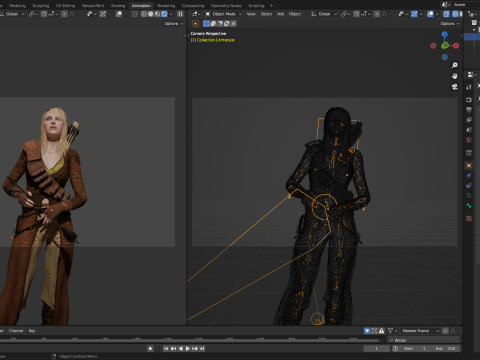This screenshot has width=480, height=360.
Task: Open Channel menu in timeline
Action: pos(16,331)
